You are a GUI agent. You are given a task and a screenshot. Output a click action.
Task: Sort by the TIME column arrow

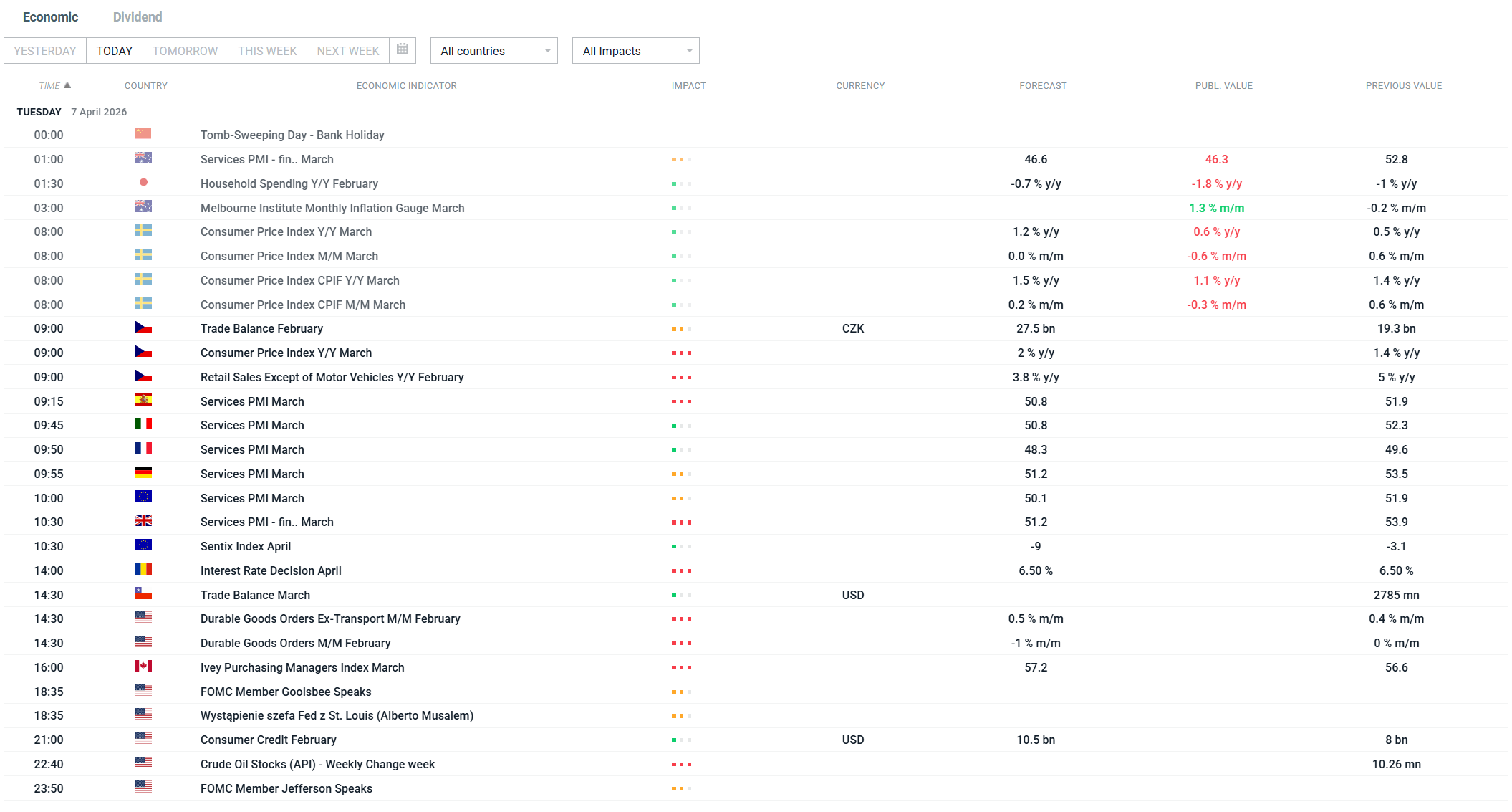67,85
